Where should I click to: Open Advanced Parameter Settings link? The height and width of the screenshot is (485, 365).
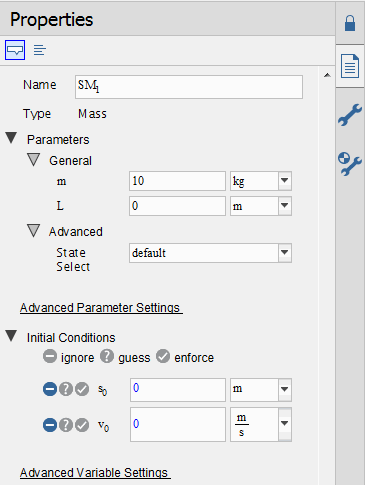tap(101, 308)
